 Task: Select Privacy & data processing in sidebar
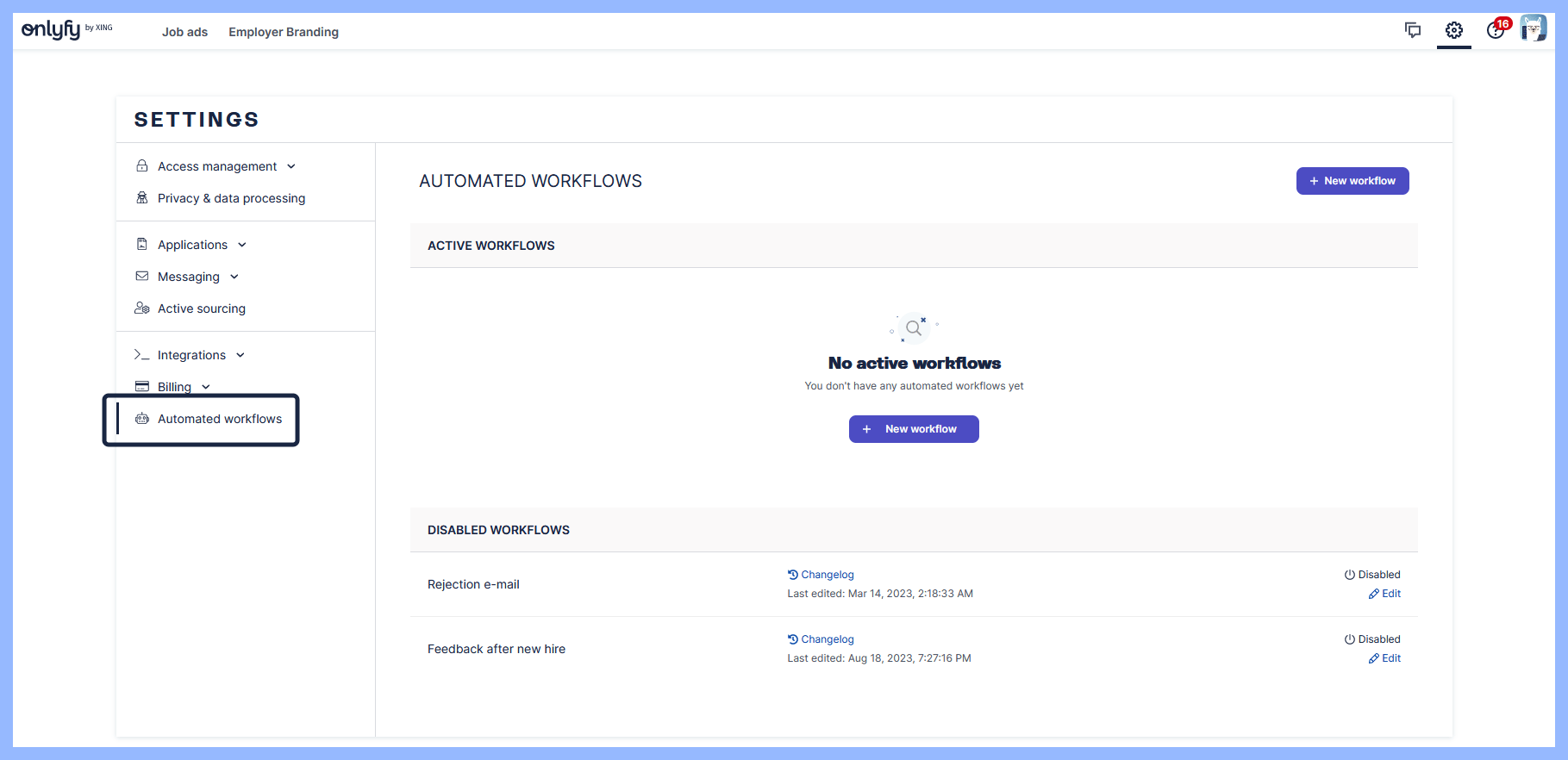tap(231, 197)
